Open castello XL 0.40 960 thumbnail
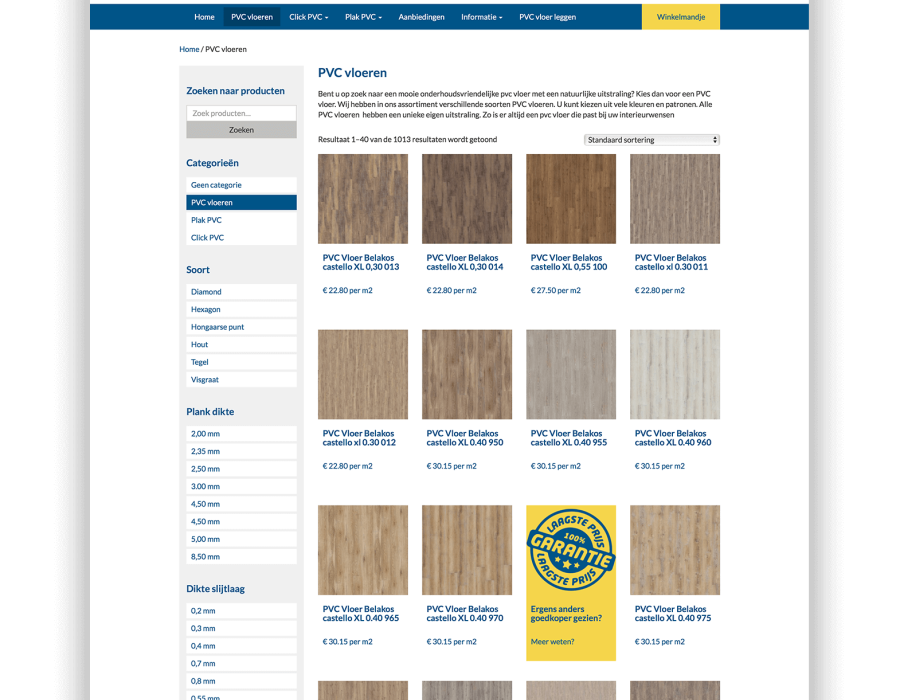900x700 pixels. tap(674, 374)
